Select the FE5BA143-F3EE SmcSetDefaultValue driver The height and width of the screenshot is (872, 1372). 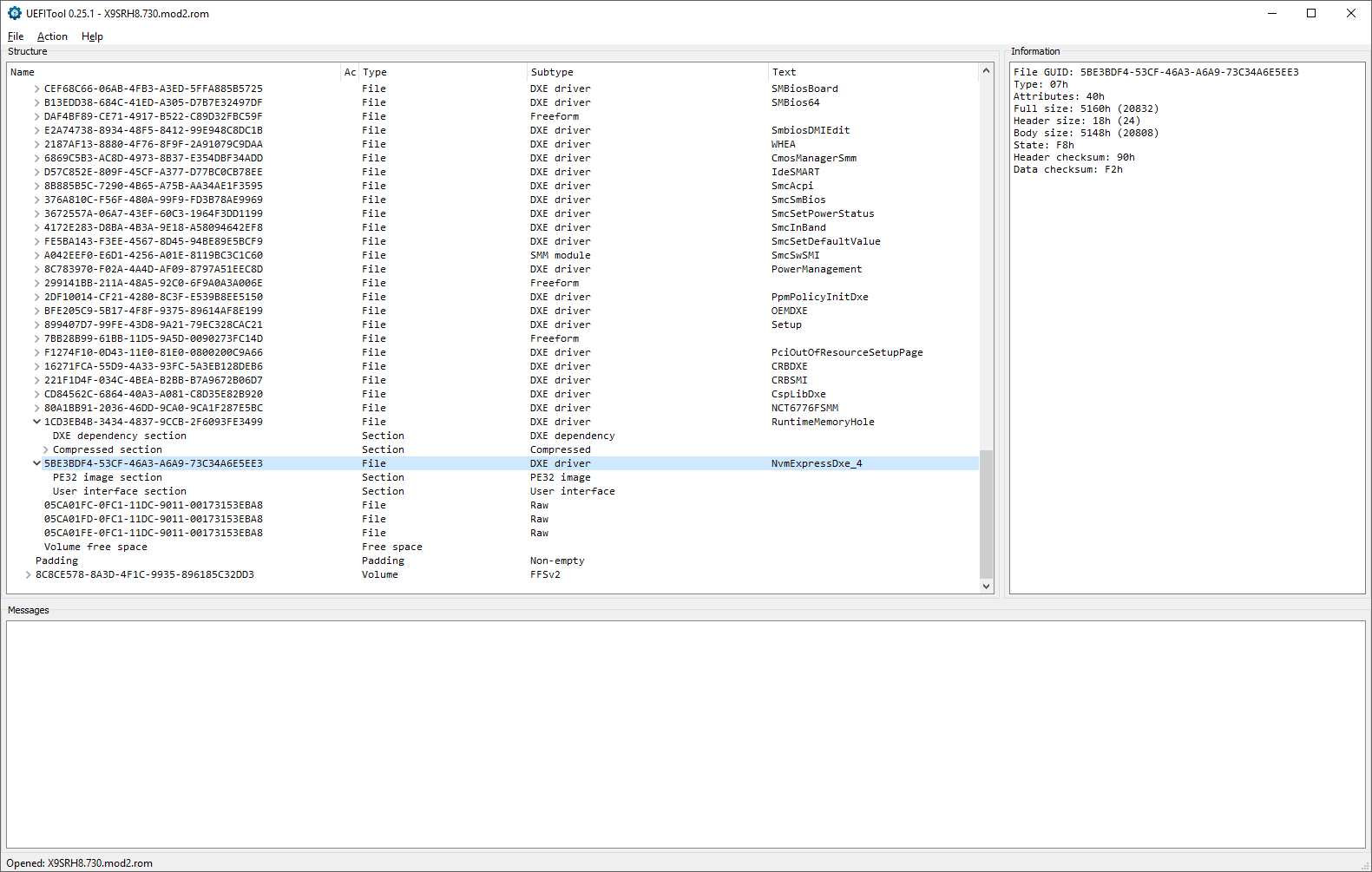pyautogui.click(x=493, y=241)
